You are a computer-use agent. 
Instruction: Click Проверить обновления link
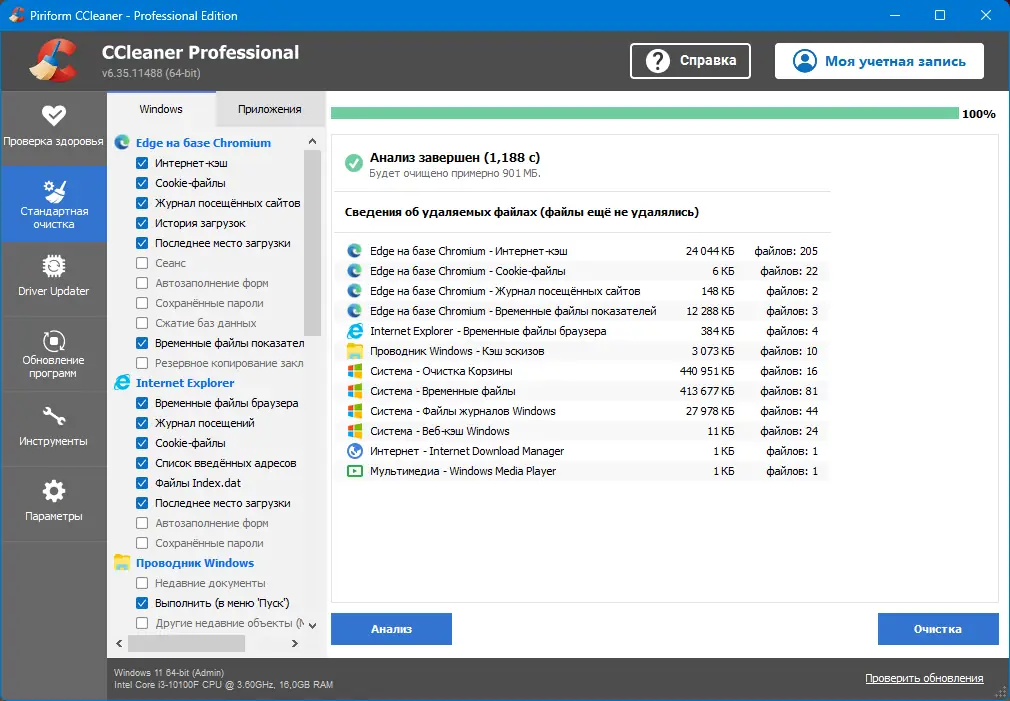click(x=924, y=678)
